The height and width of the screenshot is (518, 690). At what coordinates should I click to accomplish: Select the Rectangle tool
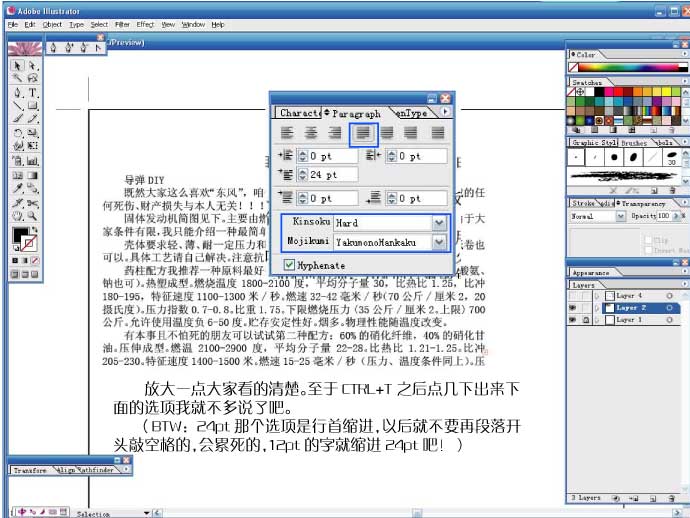[x=33, y=106]
